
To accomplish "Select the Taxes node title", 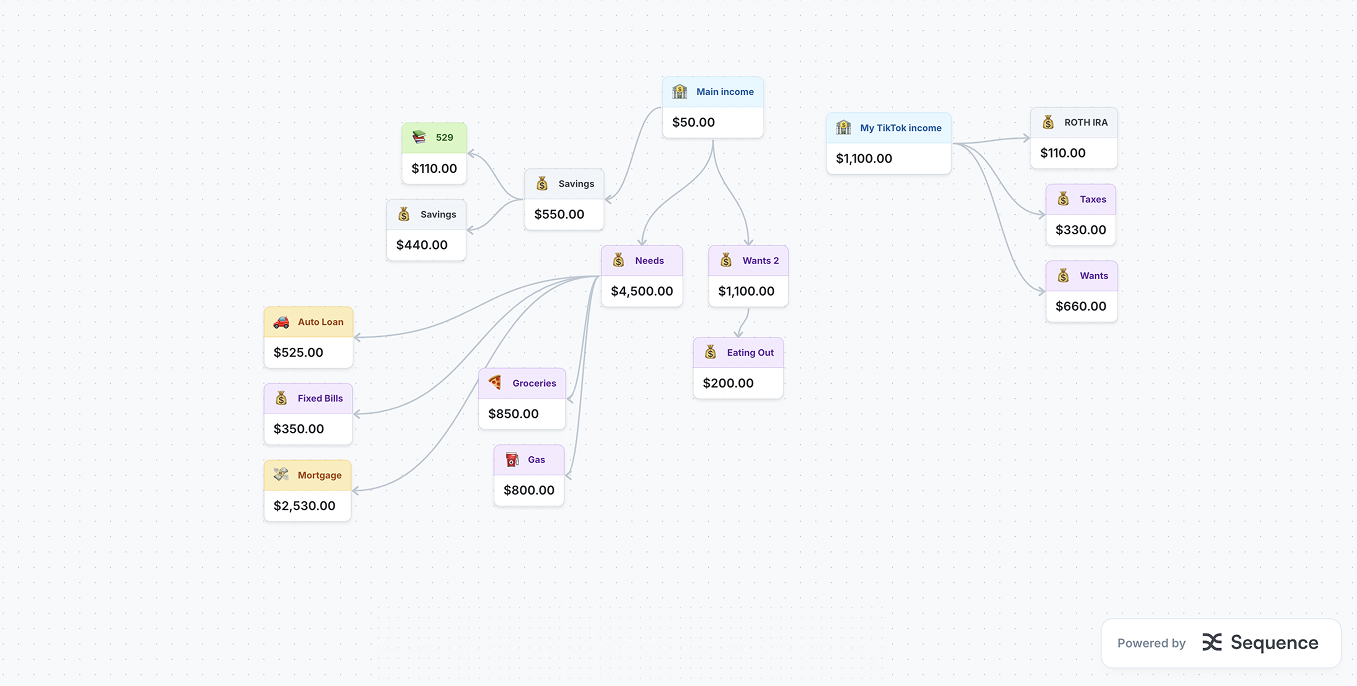I will (1093, 199).
